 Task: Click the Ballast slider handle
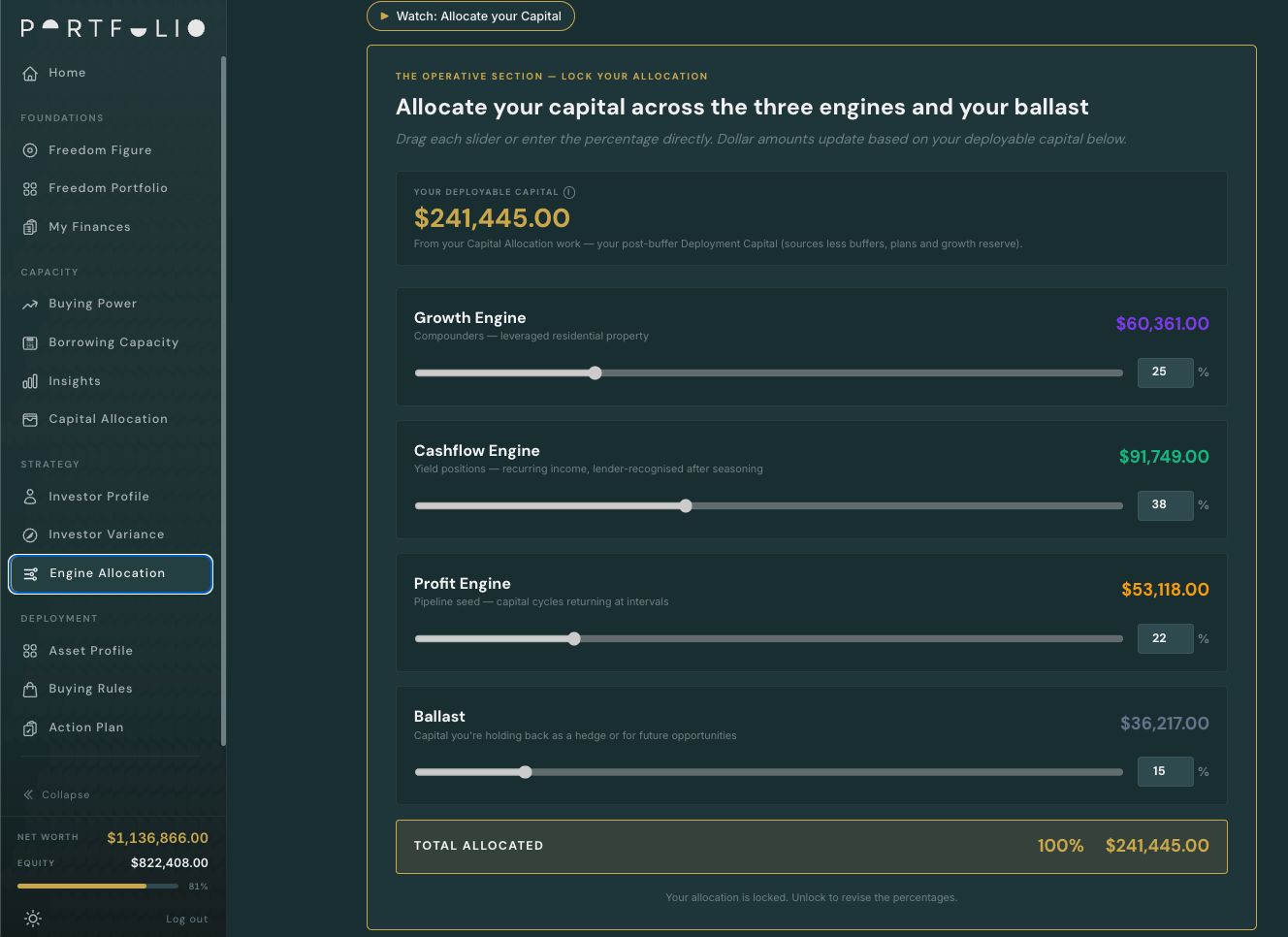pos(526,772)
